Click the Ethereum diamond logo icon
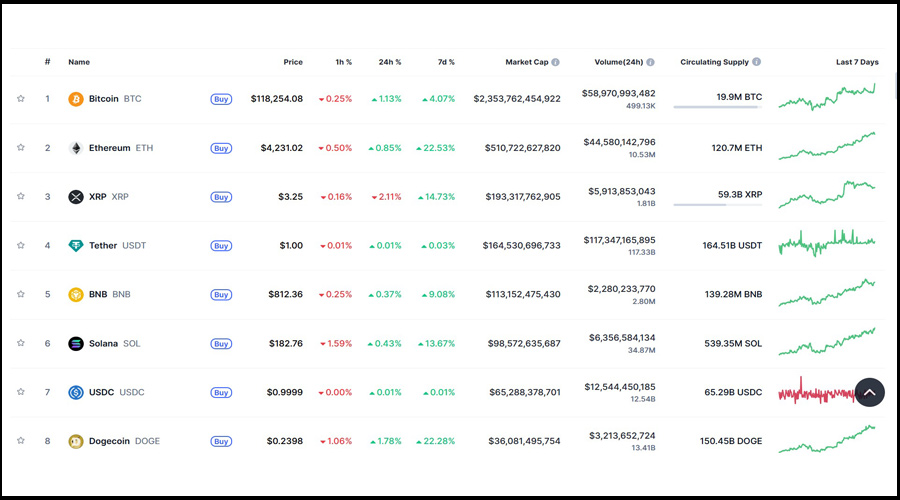This screenshot has height=500, width=900. tap(76, 148)
